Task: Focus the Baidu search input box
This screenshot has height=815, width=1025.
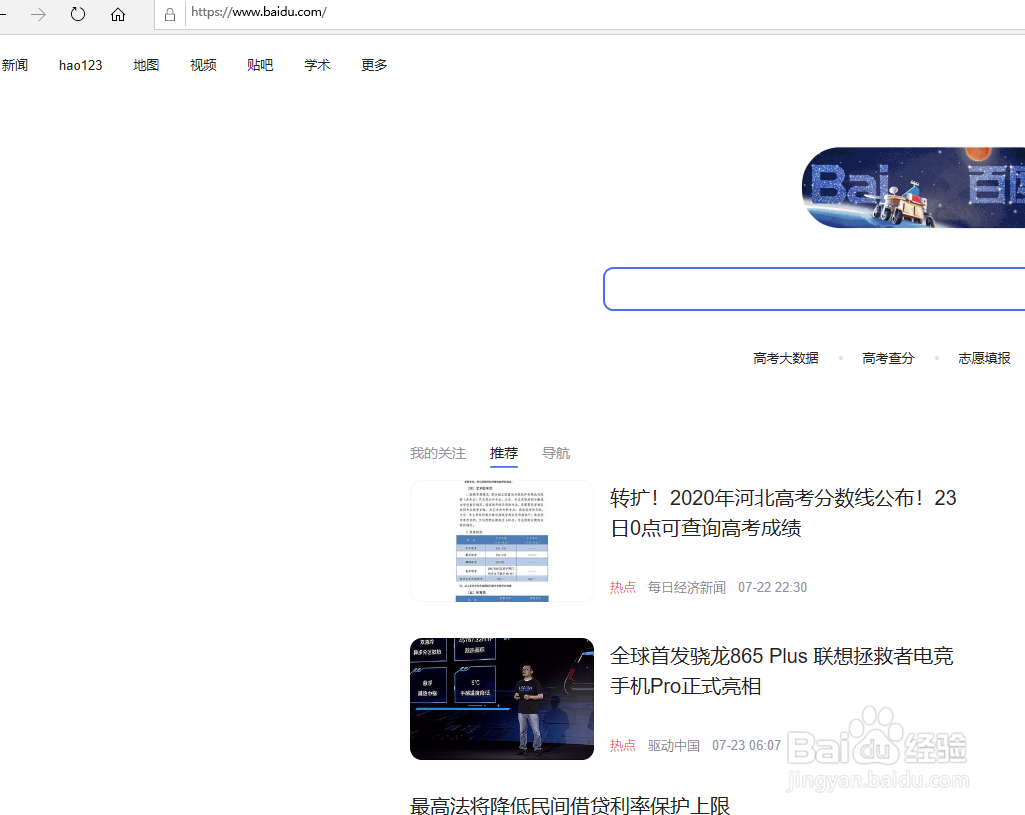Action: 814,289
